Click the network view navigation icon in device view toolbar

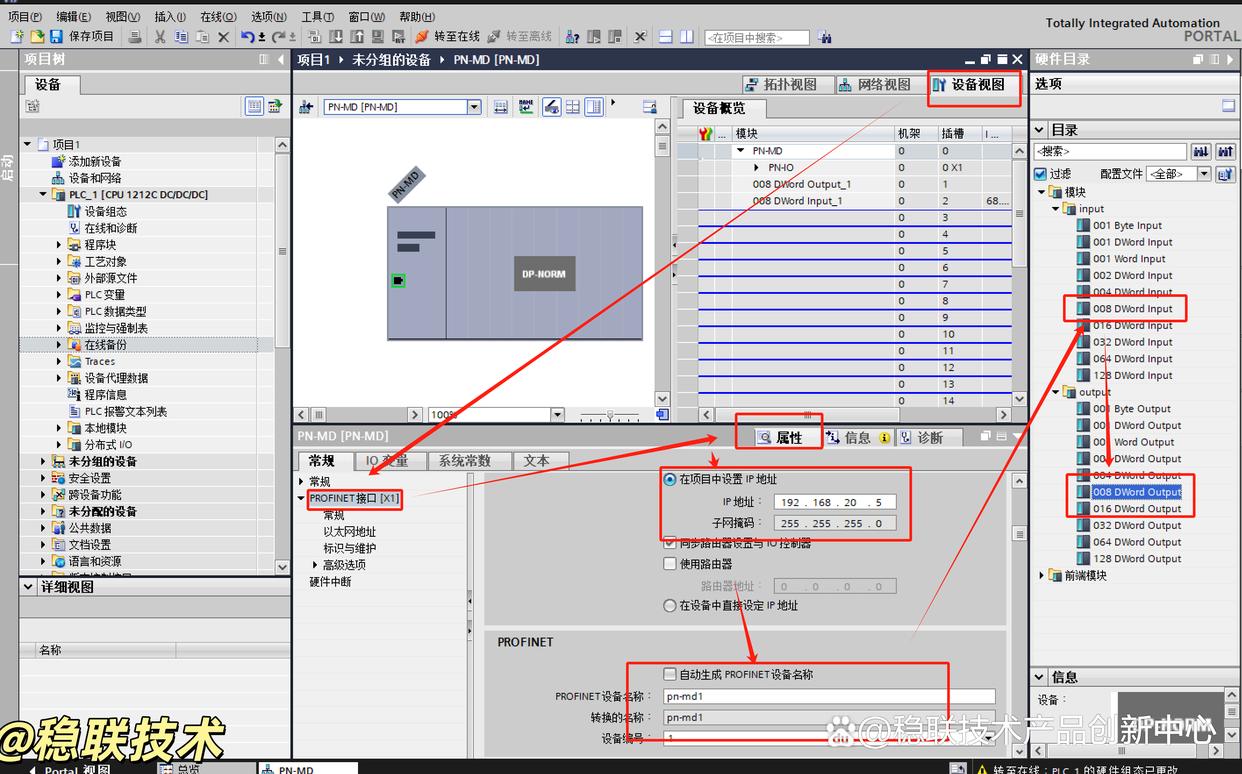(x=306, y=107)
